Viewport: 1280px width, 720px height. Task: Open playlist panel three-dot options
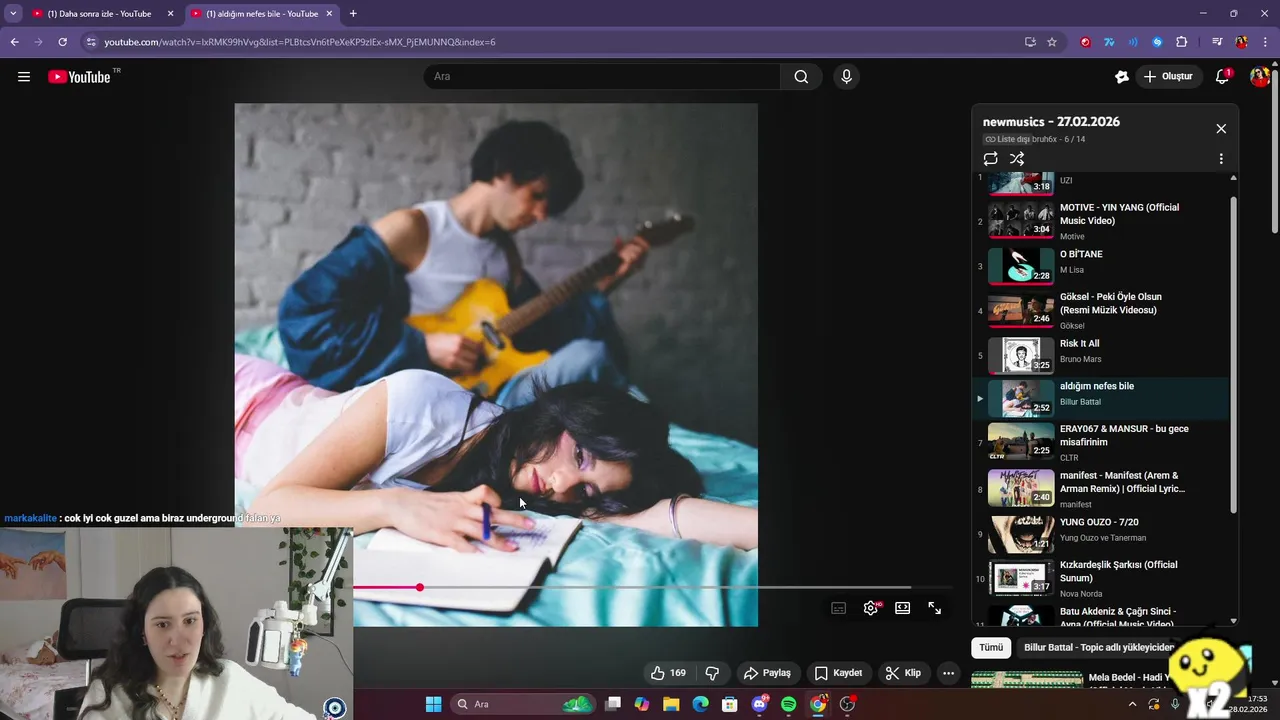(x=1221, y=159)
